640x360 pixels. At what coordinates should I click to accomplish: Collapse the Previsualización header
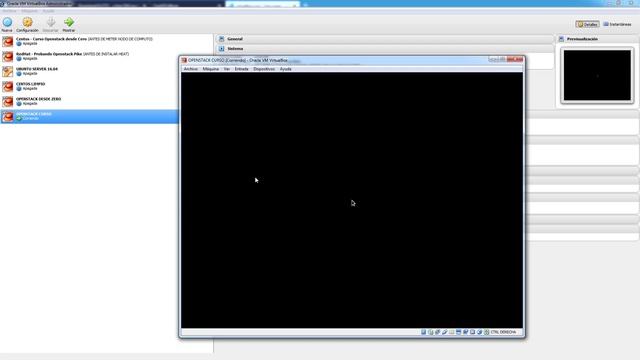point(597,39)
